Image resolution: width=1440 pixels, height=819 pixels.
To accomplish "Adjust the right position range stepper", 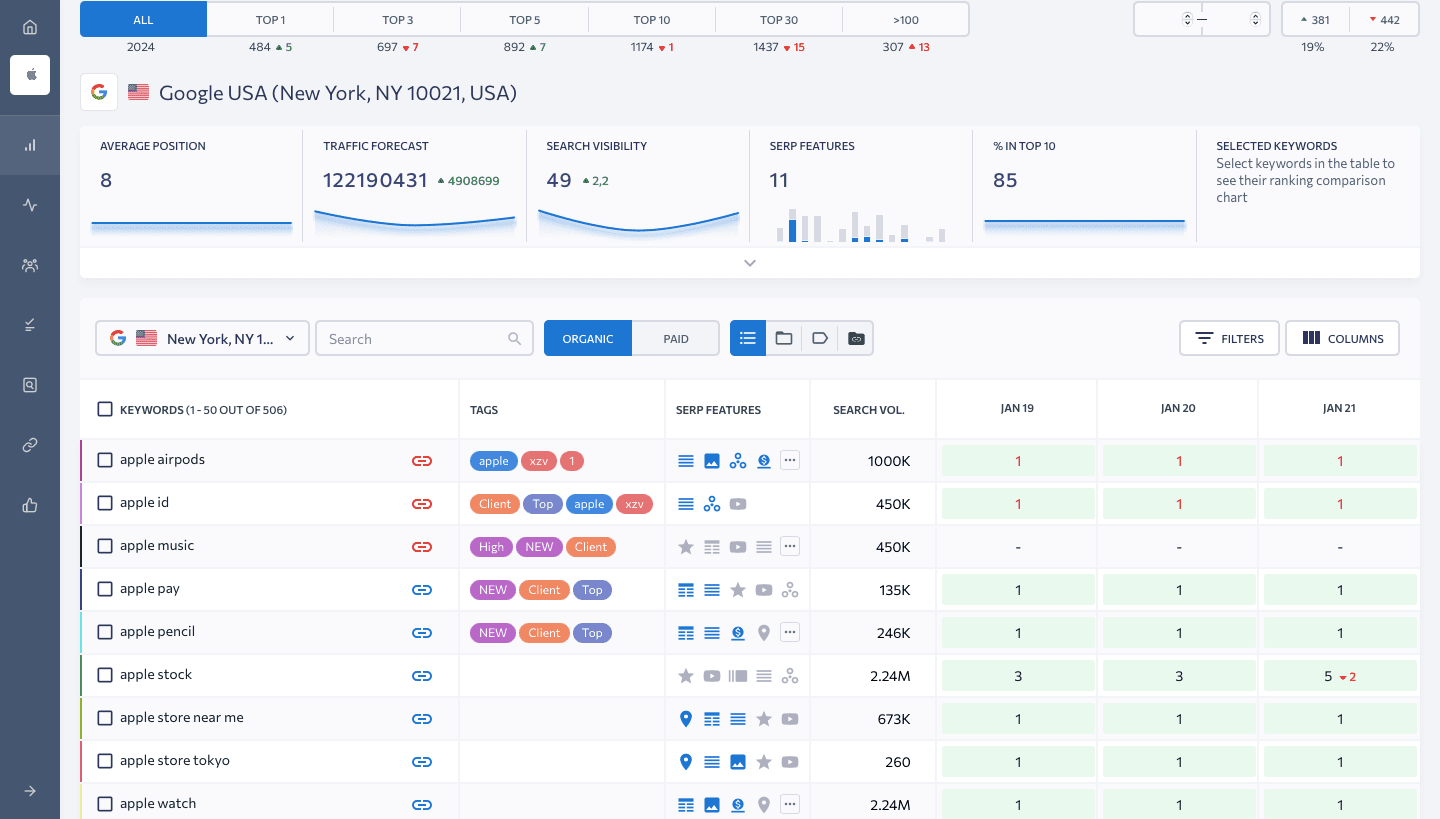I will 1255,19.
